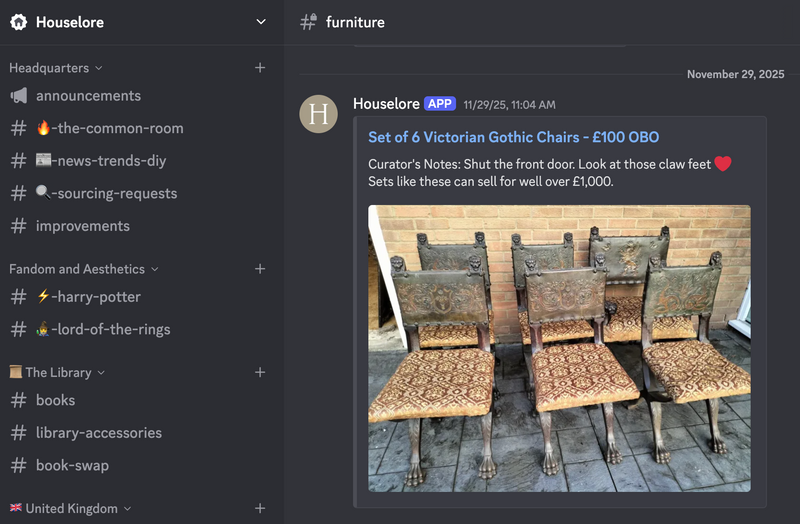Select the harry-potter channel
Image resolution: width=800 pixels, height=524 pixels.
[x=88, y=297]
